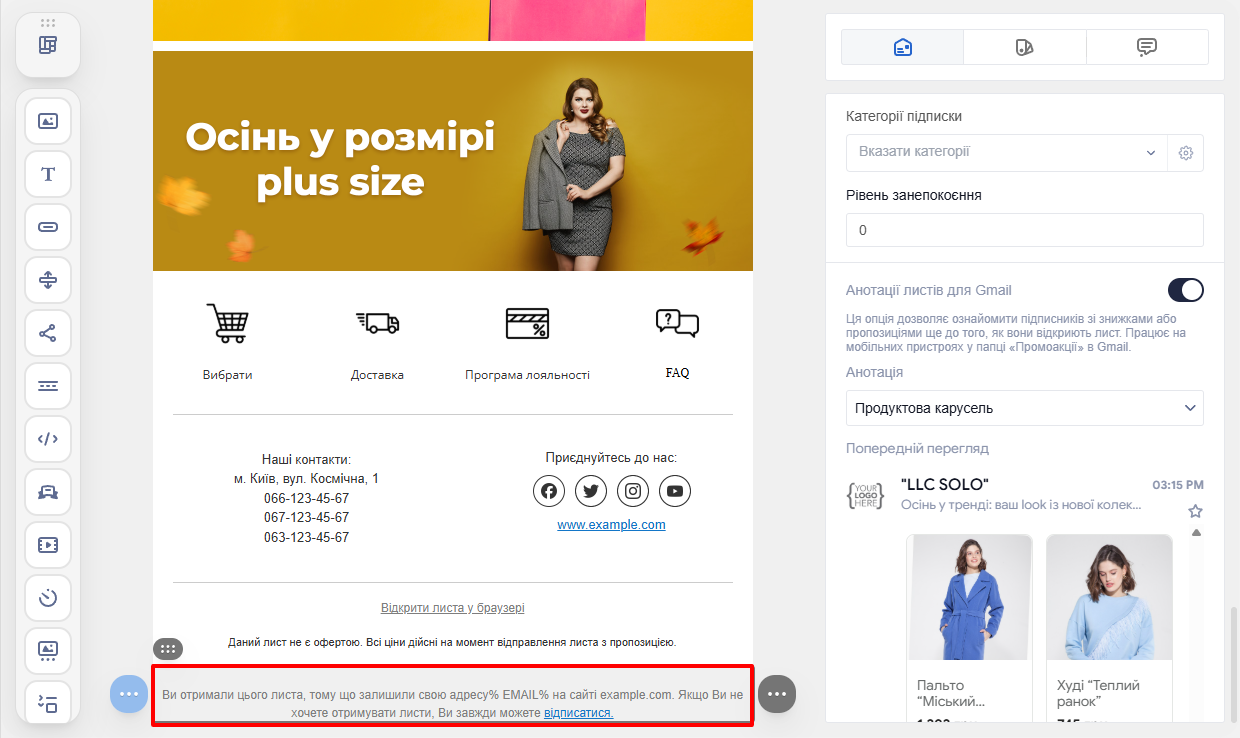1240x738 pixels.
Task: Follow the www.example.com link
Action: pyautogui.click(x=611, y=525)
